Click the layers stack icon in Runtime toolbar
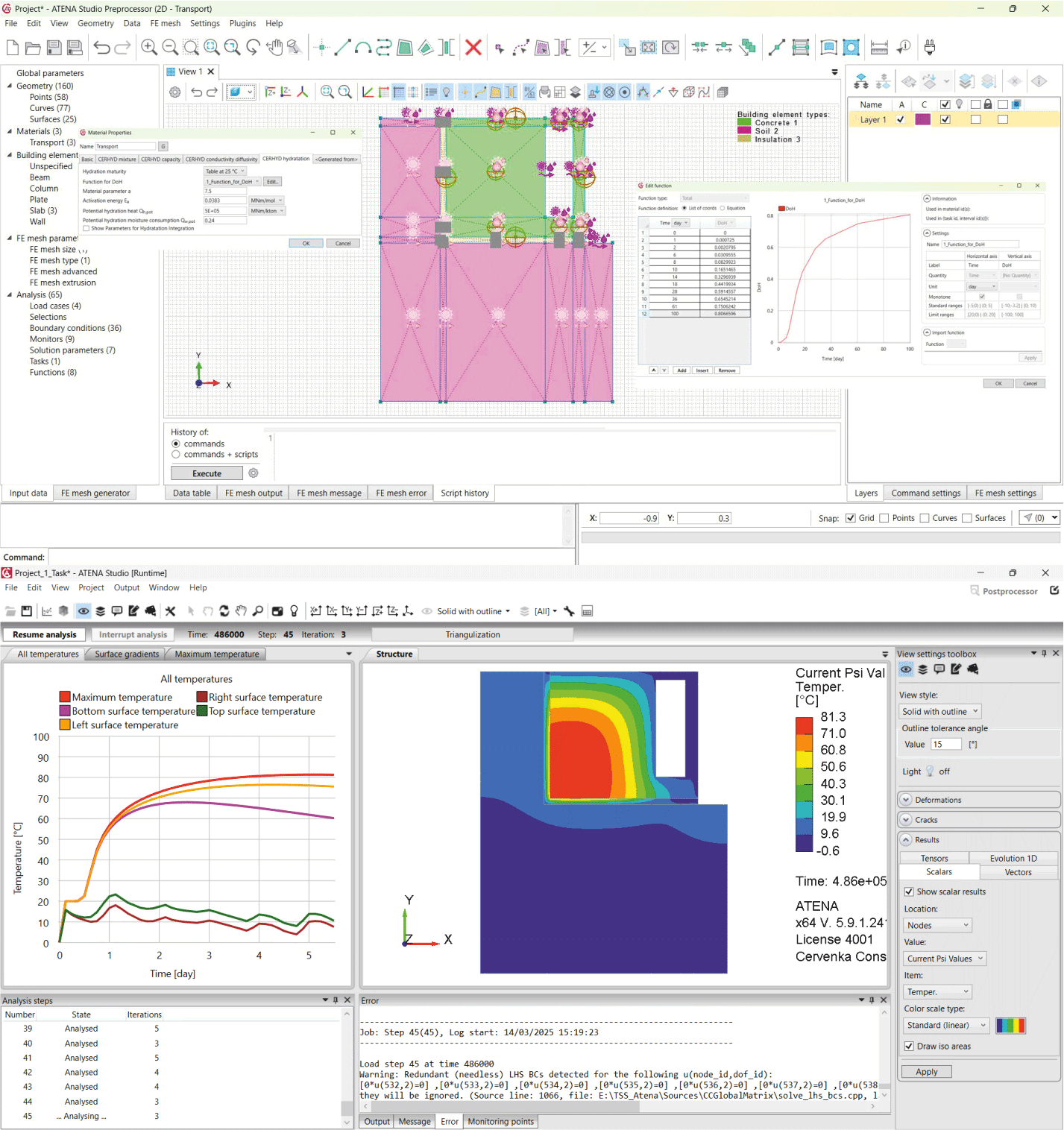 tap(100, 611)
